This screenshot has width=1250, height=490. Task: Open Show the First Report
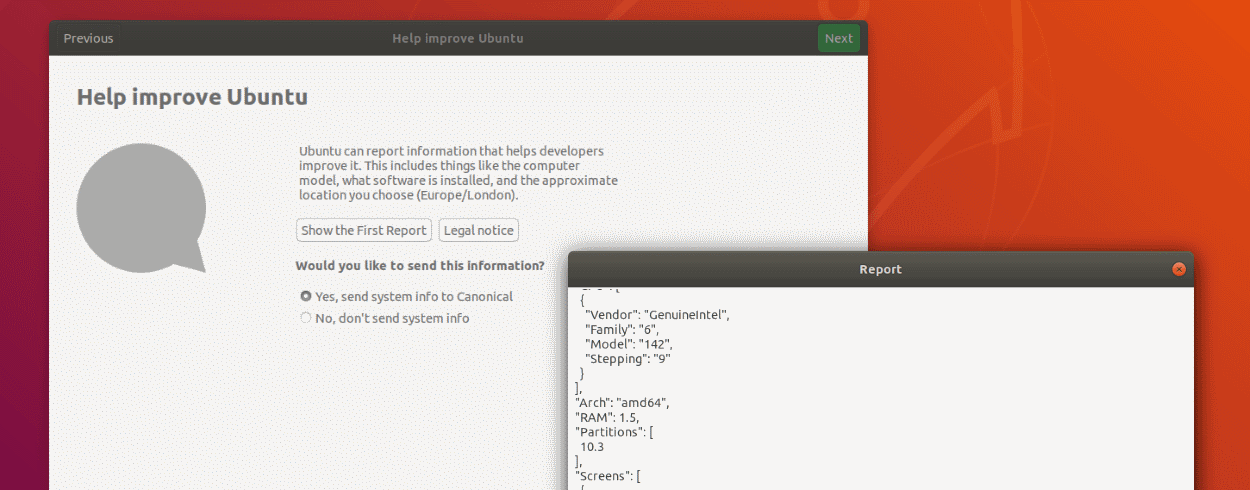(x=364, y=230)
